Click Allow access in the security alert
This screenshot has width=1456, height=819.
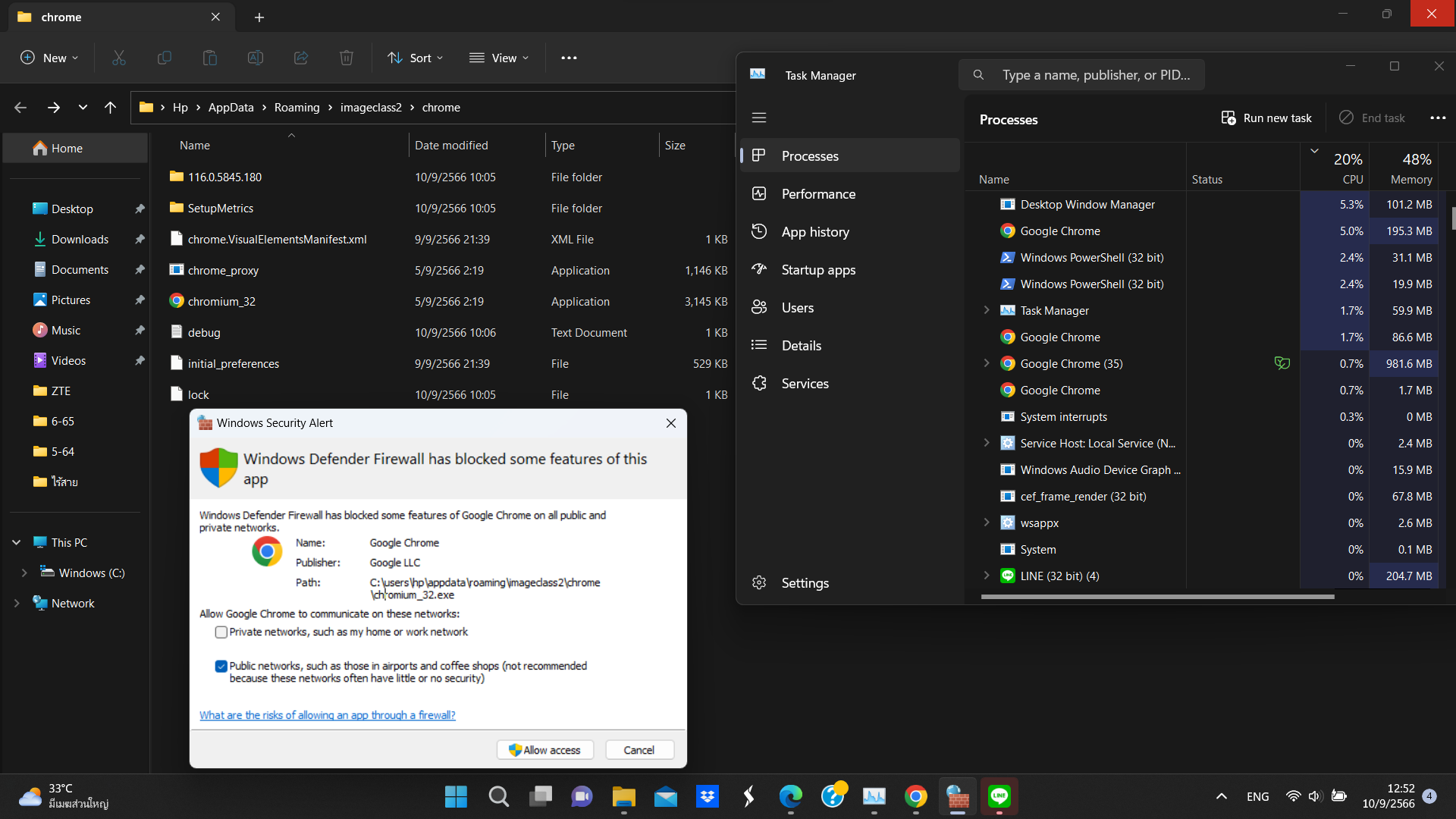tap(545, 750)
